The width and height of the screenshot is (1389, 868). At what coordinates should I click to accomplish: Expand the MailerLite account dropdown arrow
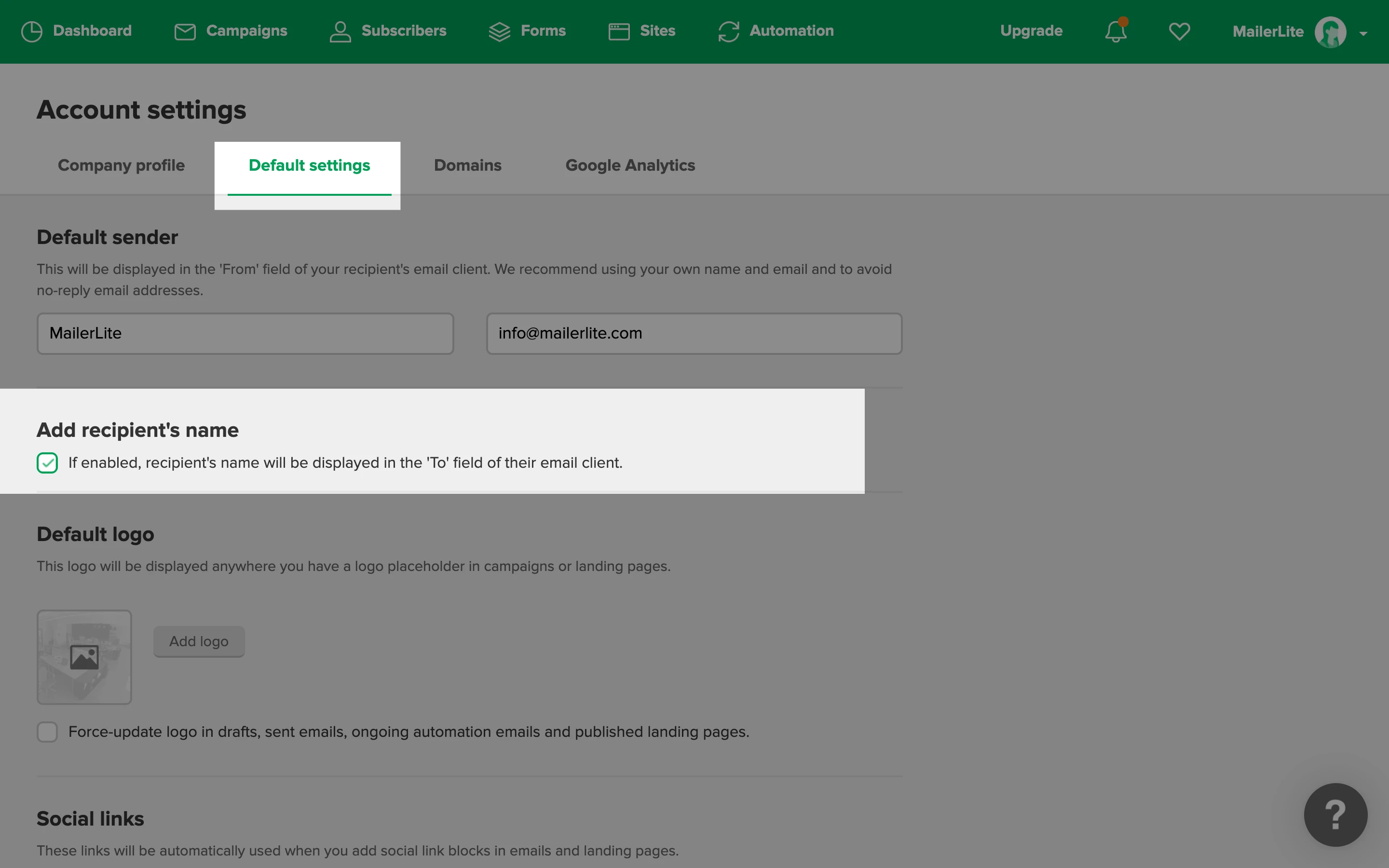tap(1363, 33)
